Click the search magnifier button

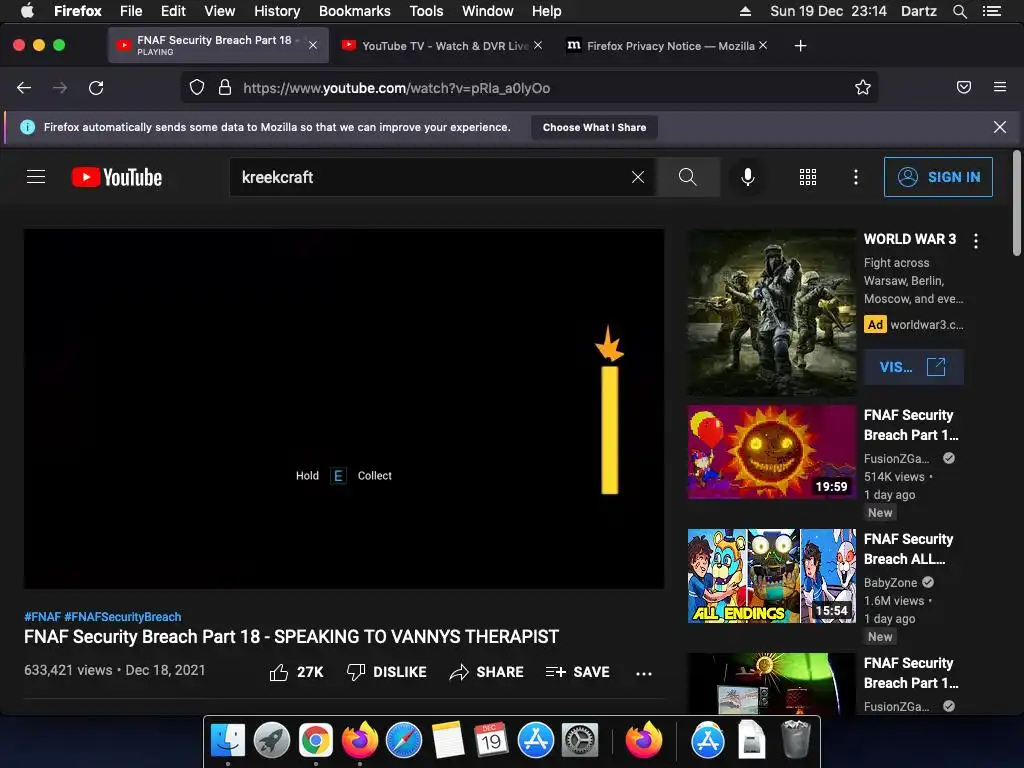point(688,177)
